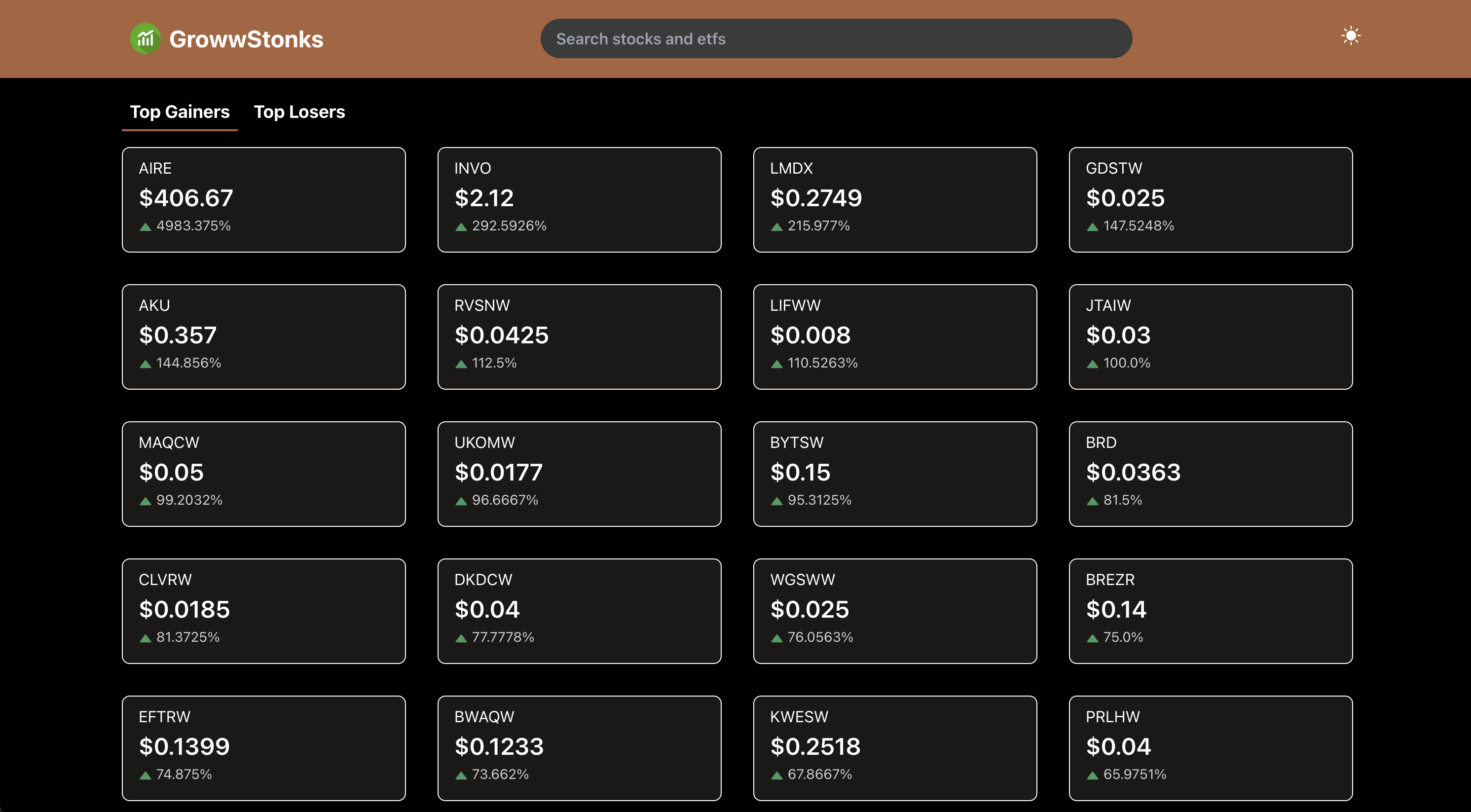
Task: Click the BWAQW price text
Action: 499,746
